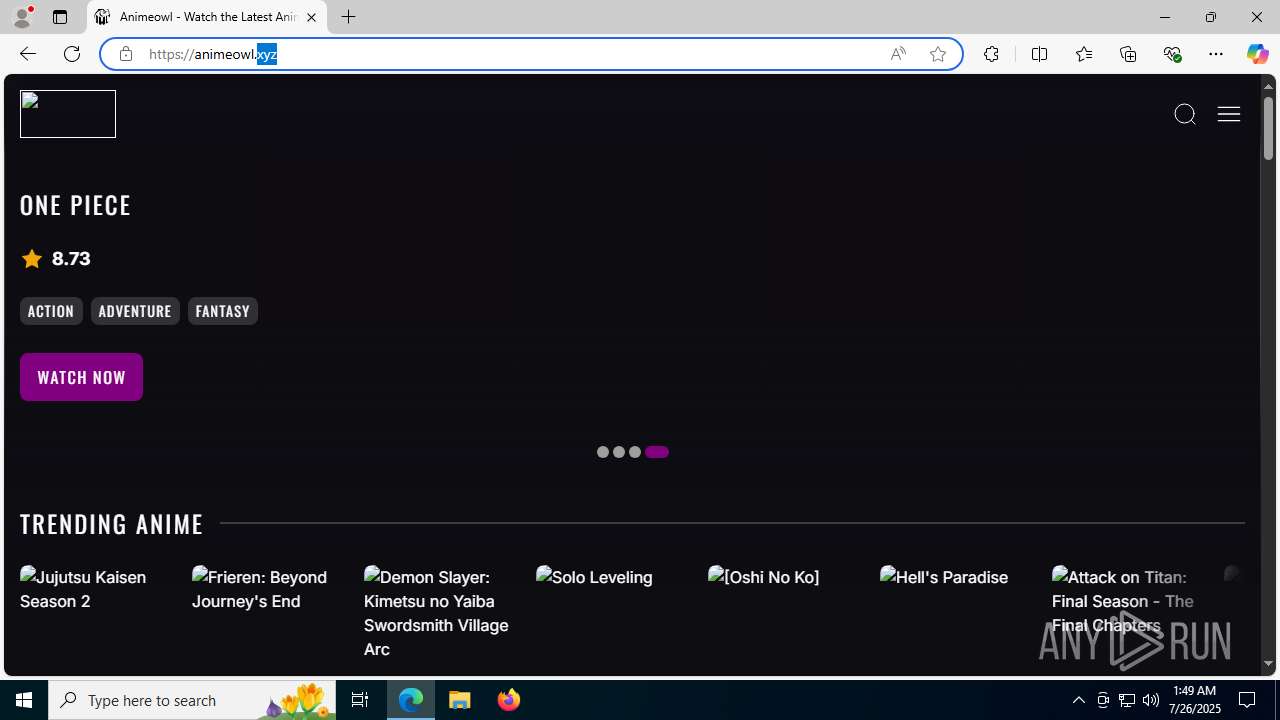Select the ADVENTURE genre tag
This screenshot has width=1280, height=720.
[x=135, y=311]
